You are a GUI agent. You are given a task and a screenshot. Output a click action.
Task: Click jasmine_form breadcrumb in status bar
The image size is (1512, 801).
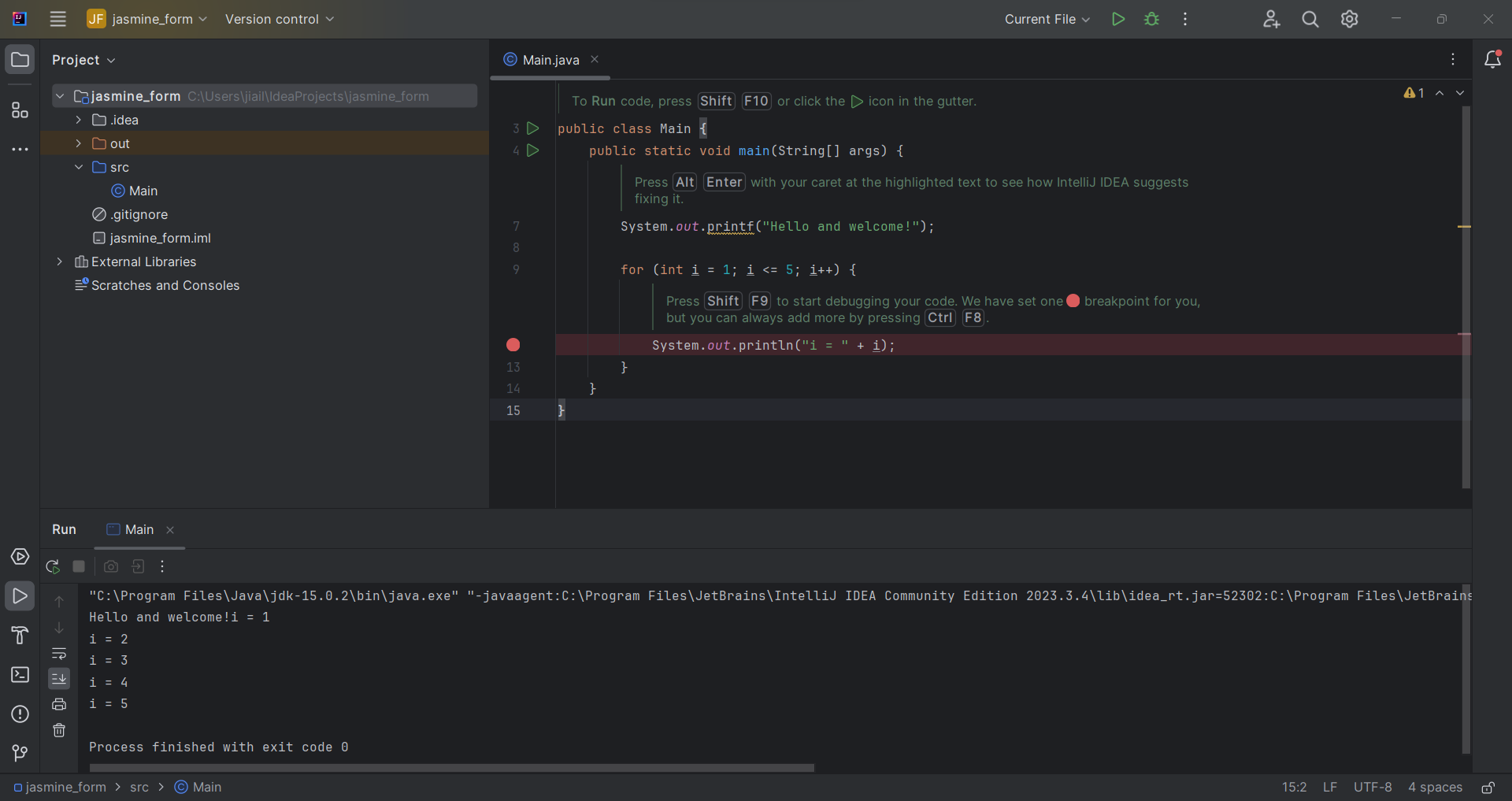click(60, 788)
